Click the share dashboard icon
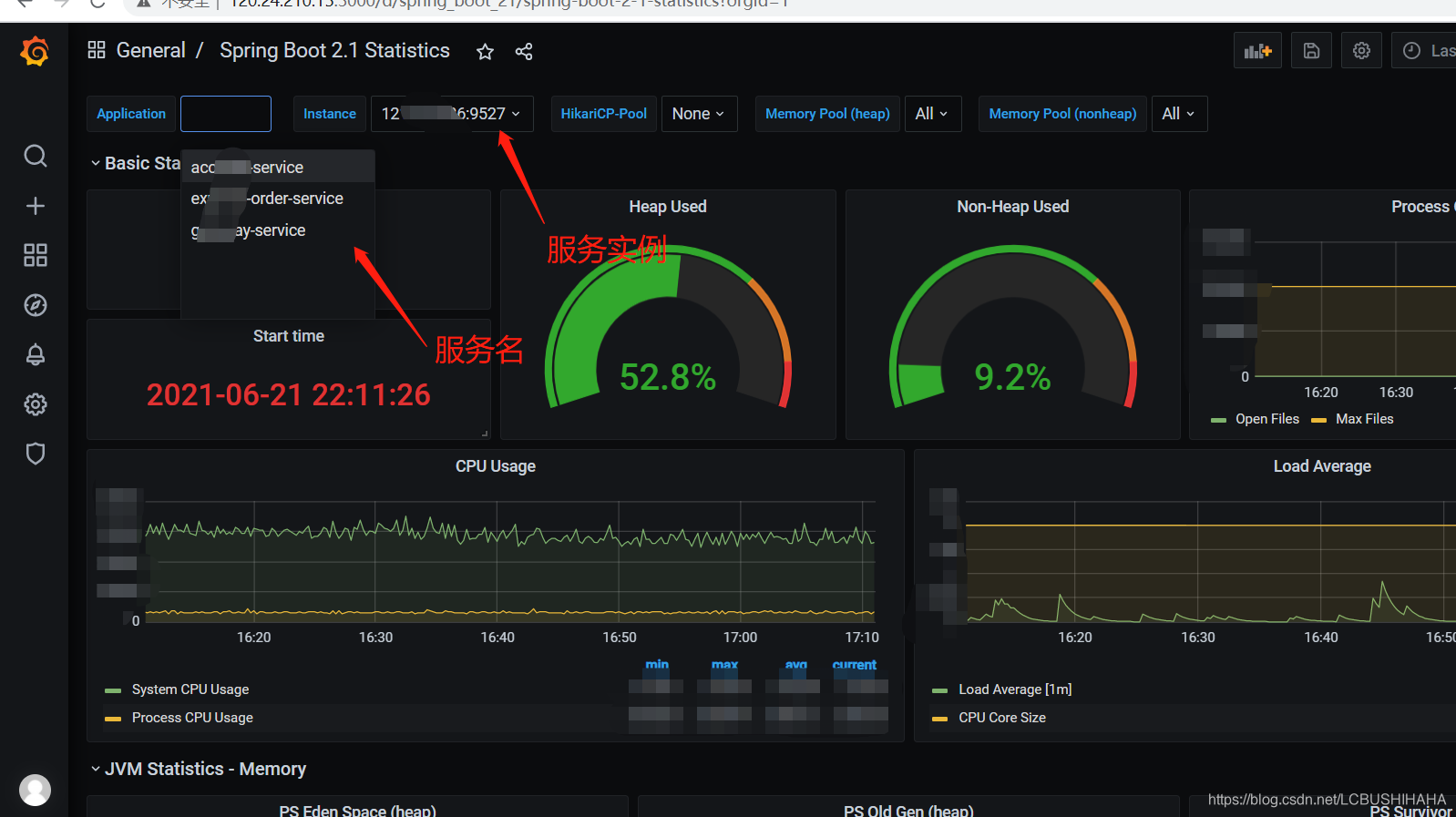Screen dimensions: 1456x817 click(x=524, y=52)
